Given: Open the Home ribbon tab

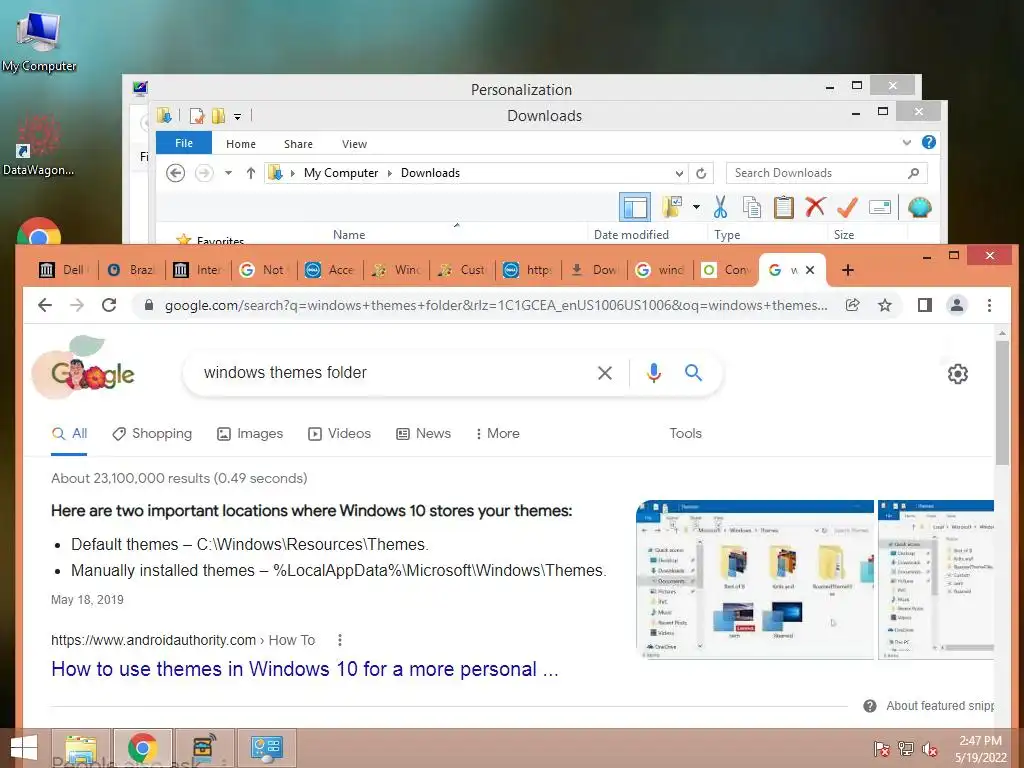Looking at the screenshot, I should tap(241, 144).
